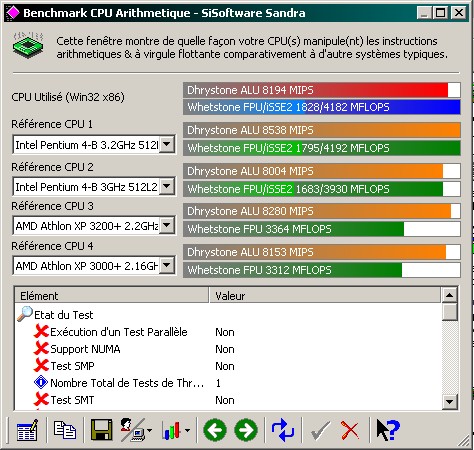Screen dimensions: 474x450
Task: Refresh the benchmark with blue arrows icon
Action: click(x=283, y=430)
